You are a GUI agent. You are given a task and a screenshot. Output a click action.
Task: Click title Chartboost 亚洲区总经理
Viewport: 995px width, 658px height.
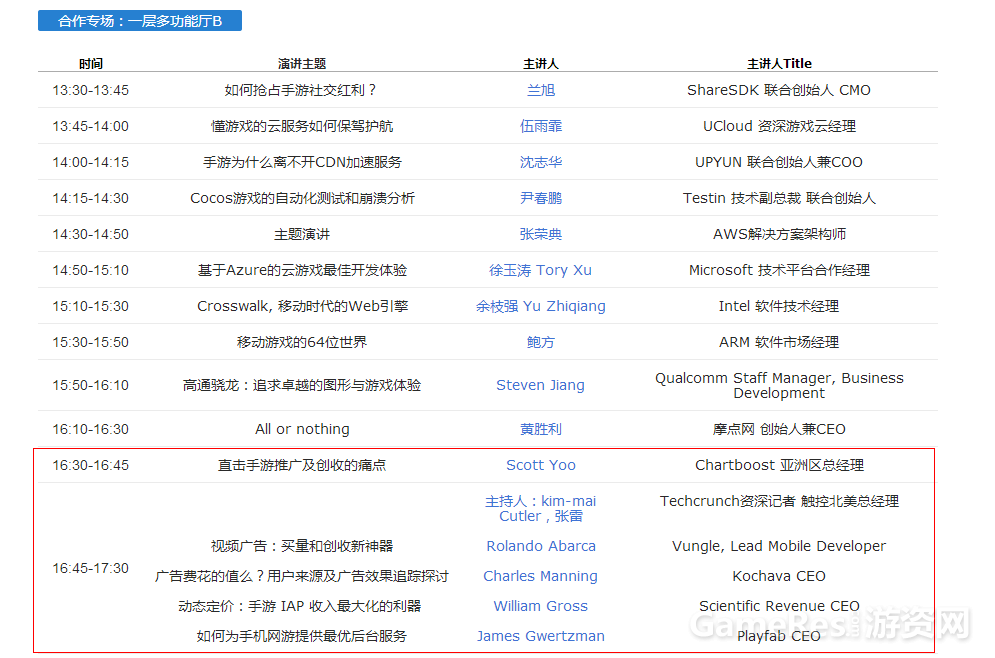pos(779,465)
